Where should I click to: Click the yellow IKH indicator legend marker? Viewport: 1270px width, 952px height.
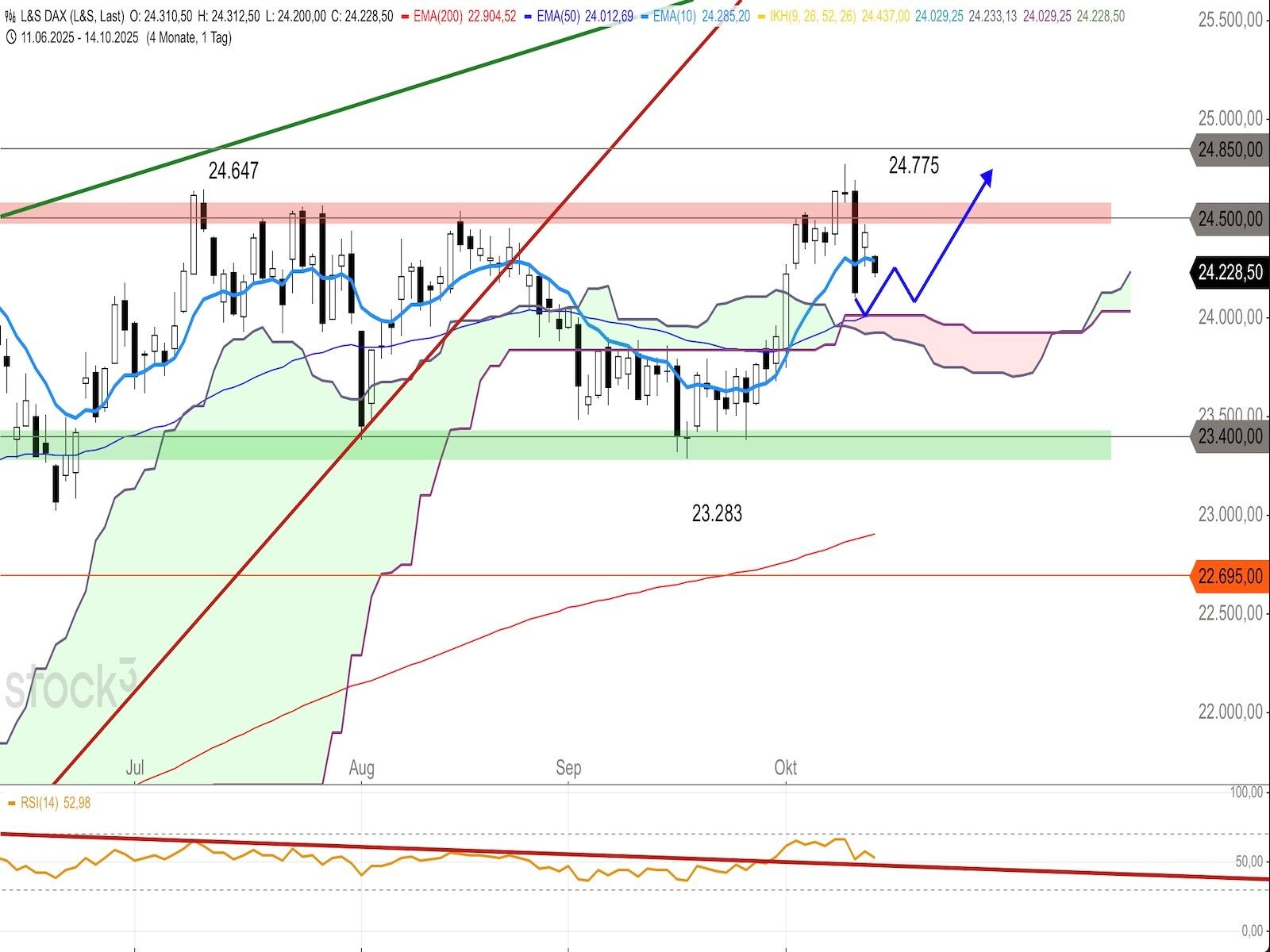[762, 16]
